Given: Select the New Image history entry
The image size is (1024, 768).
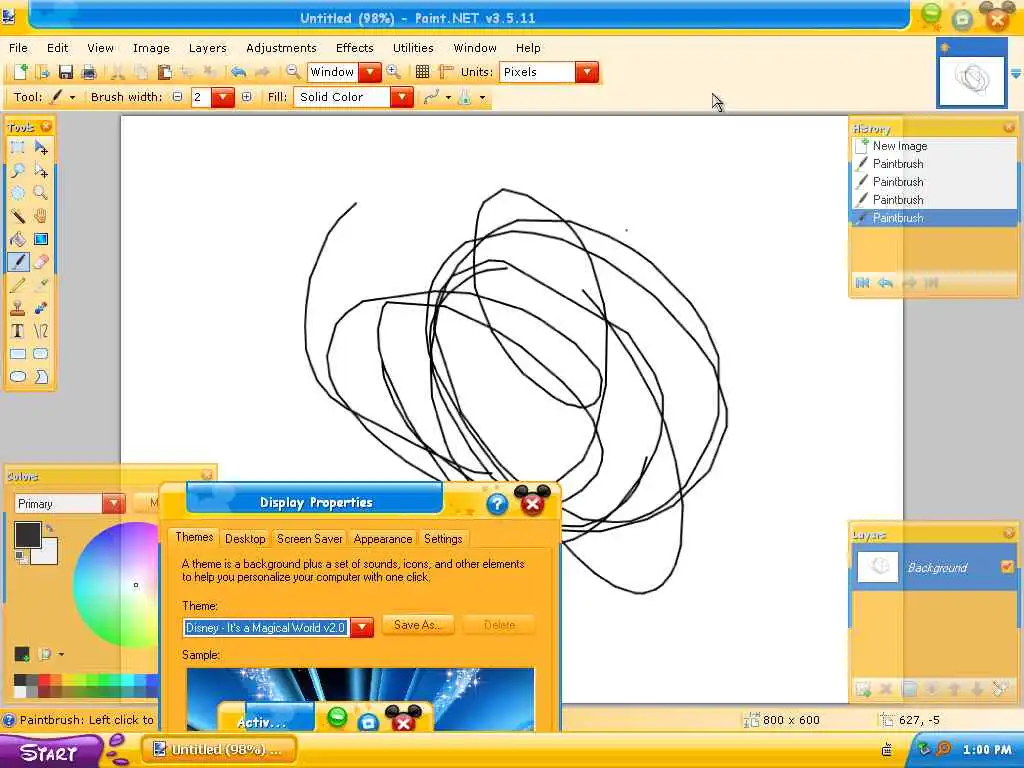Looking at the screenshot, I should click(934, 146).
